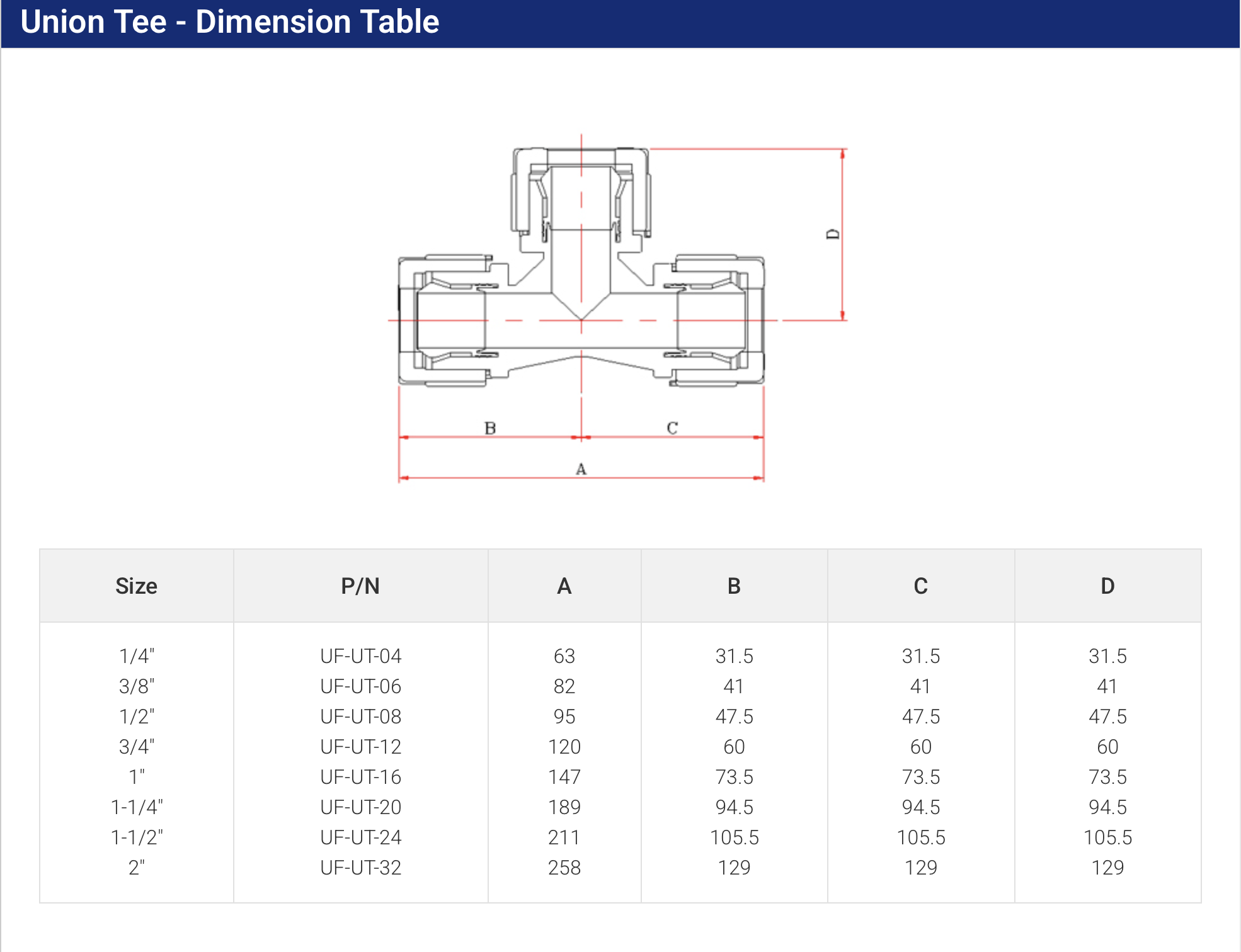
Task: Click the P/N column header
Action: click(x=360, y=586)
